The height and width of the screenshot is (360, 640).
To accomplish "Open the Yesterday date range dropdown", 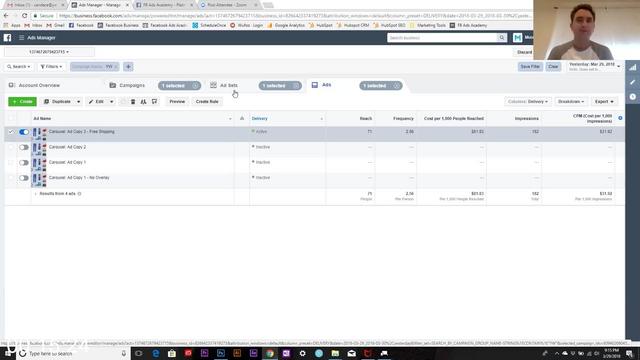I will point(594,67).
